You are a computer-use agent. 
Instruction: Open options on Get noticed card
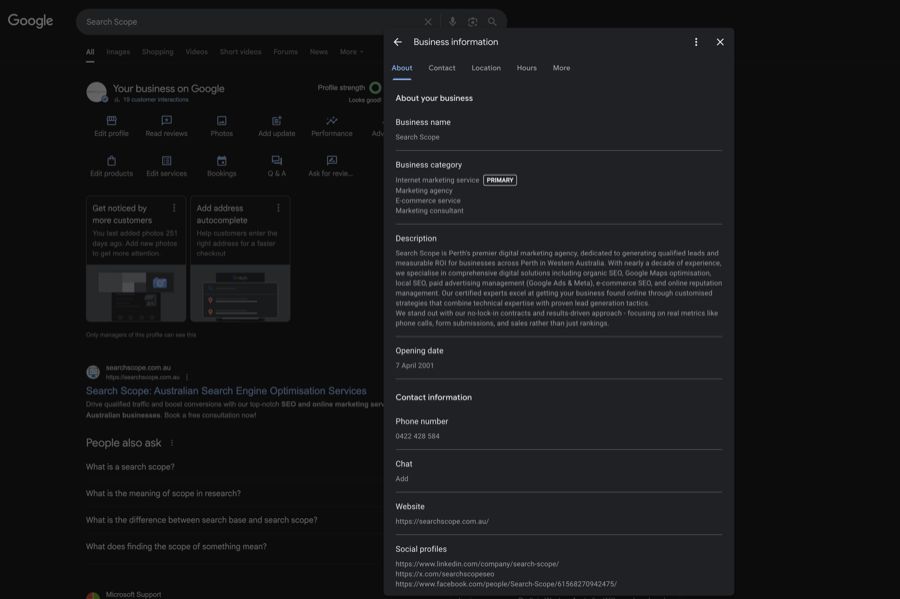pyautogui.click(x=174, y=208)
